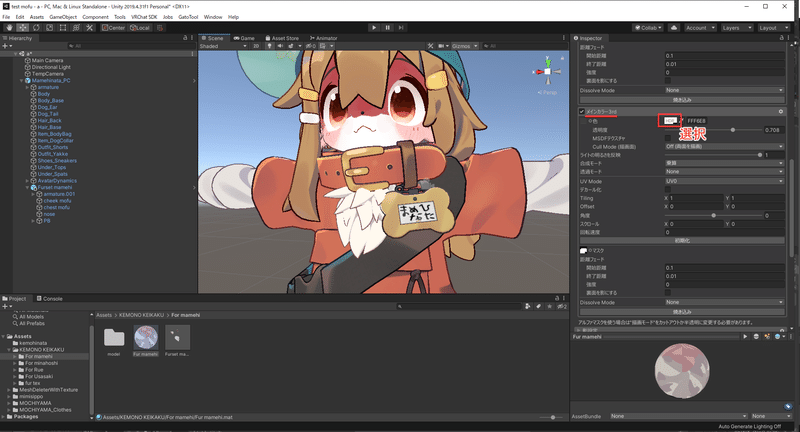This screenshot has height=432, width=800.
Task: Switch to the Asset Store tab
Action: [282, 38]
